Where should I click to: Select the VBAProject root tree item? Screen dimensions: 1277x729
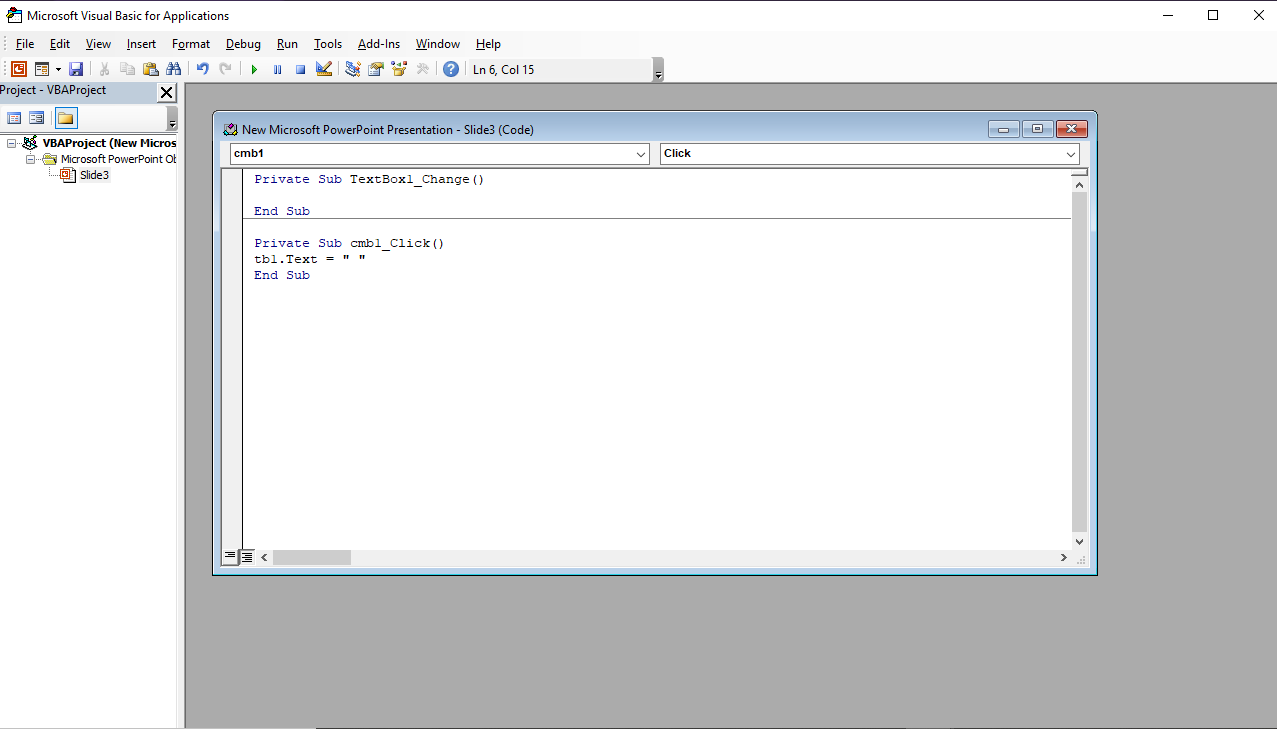point(109,143)
